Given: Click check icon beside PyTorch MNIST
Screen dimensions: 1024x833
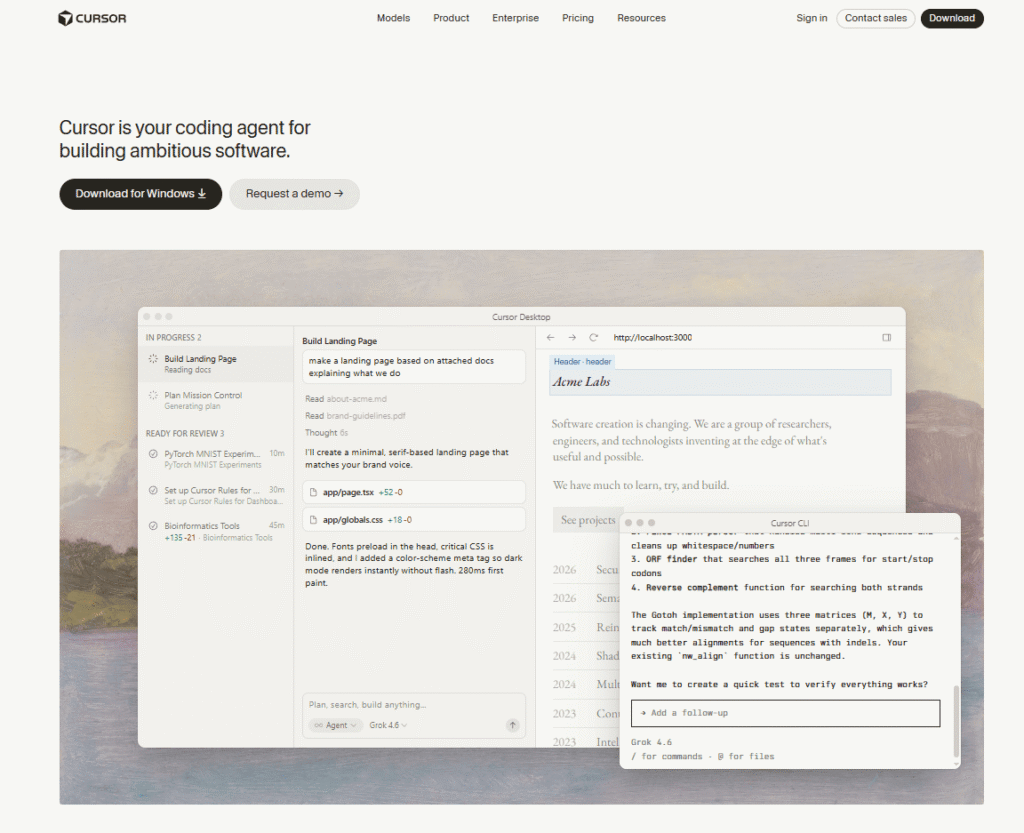Looking at the screenshot, I should coord(153,454).
